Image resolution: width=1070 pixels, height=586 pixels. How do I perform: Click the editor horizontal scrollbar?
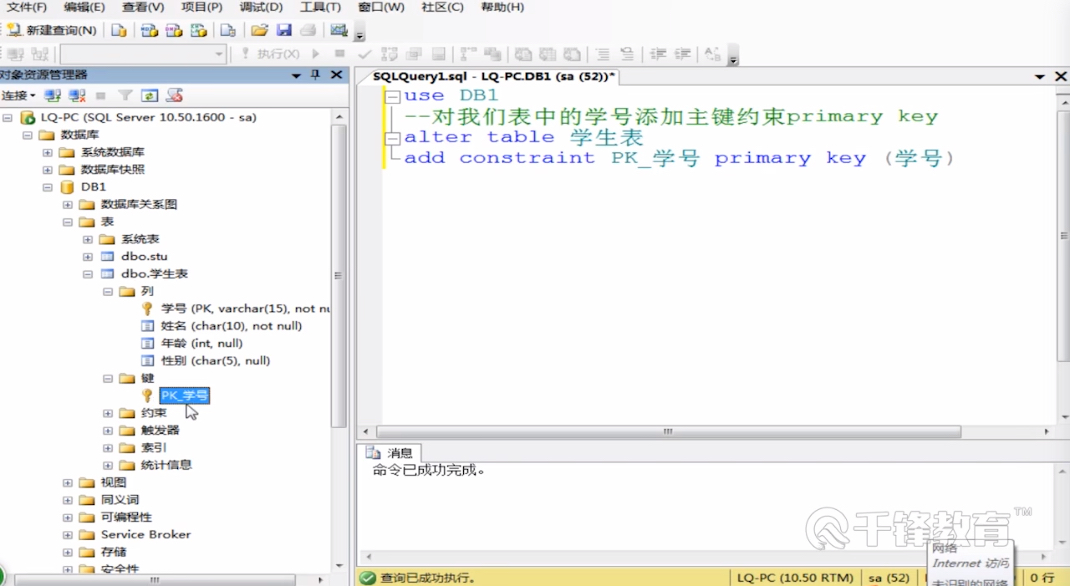[x=669, y=432]
